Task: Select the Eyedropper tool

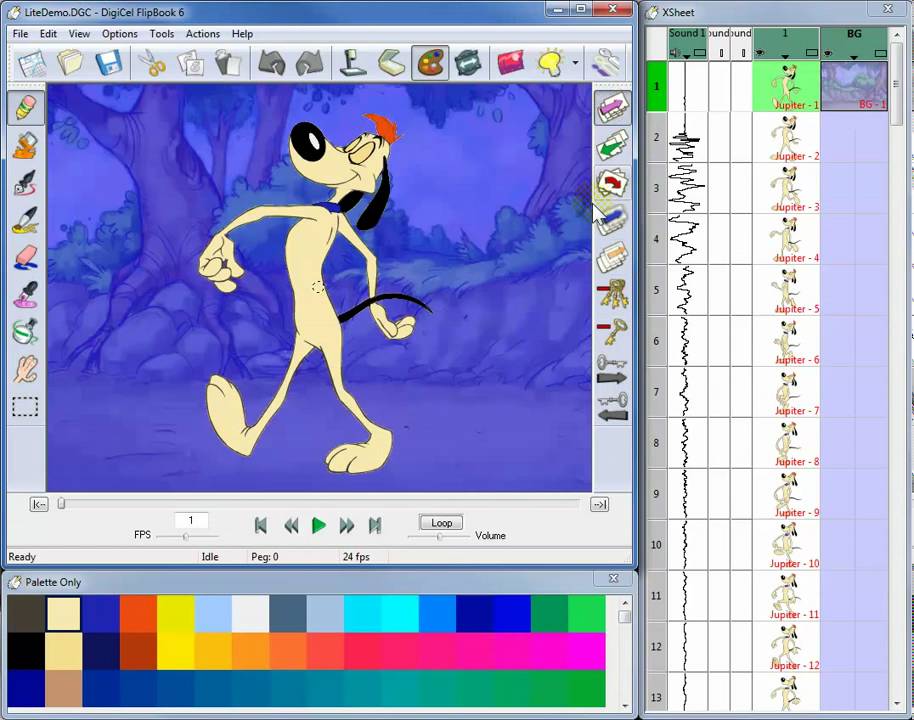Action: coord(26,294)
